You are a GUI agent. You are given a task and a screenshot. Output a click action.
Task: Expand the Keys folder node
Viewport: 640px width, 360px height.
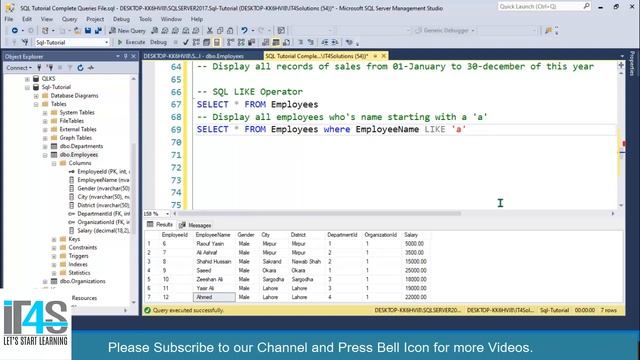(54, 239)
